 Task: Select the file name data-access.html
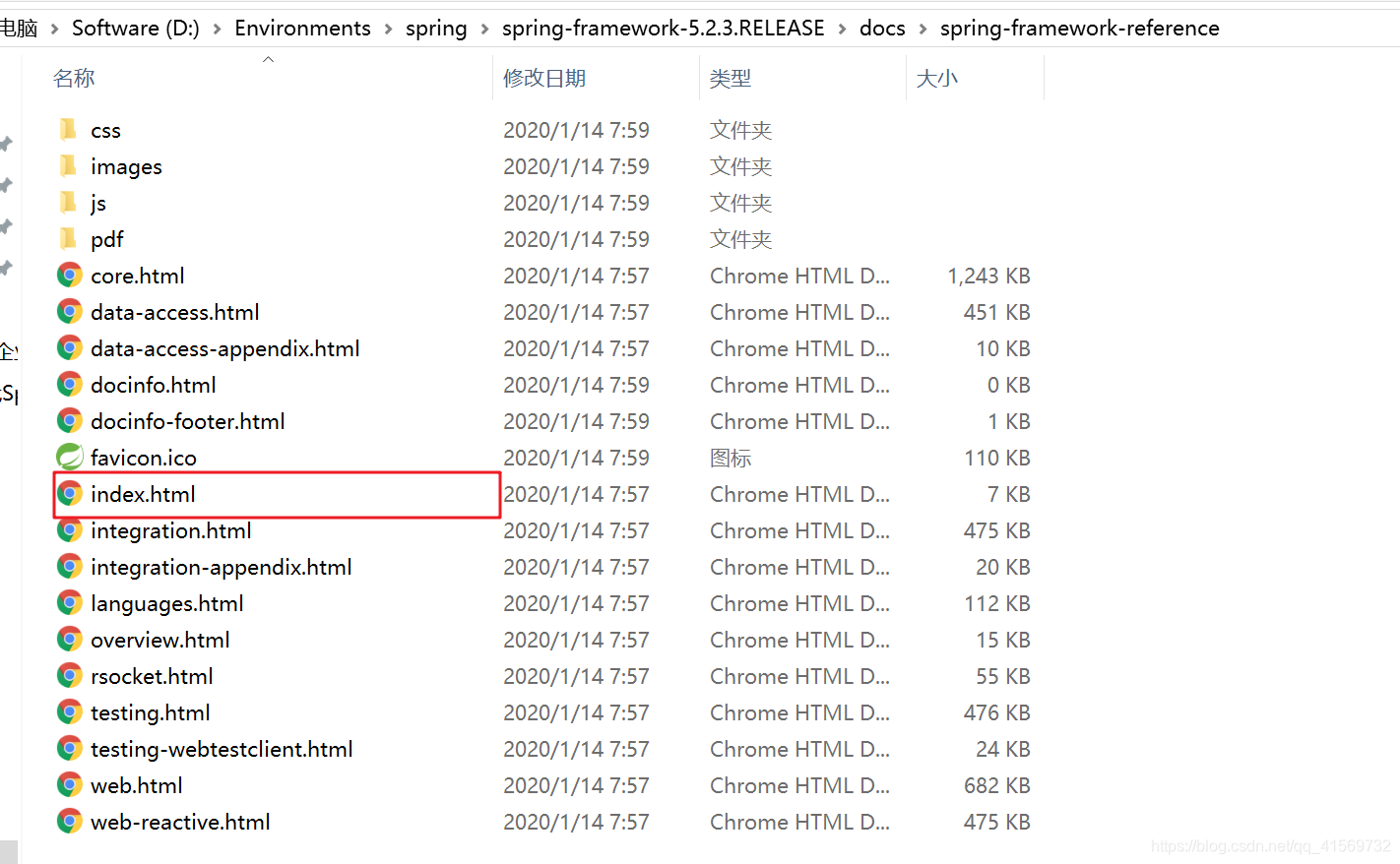(x=175, y=312)
